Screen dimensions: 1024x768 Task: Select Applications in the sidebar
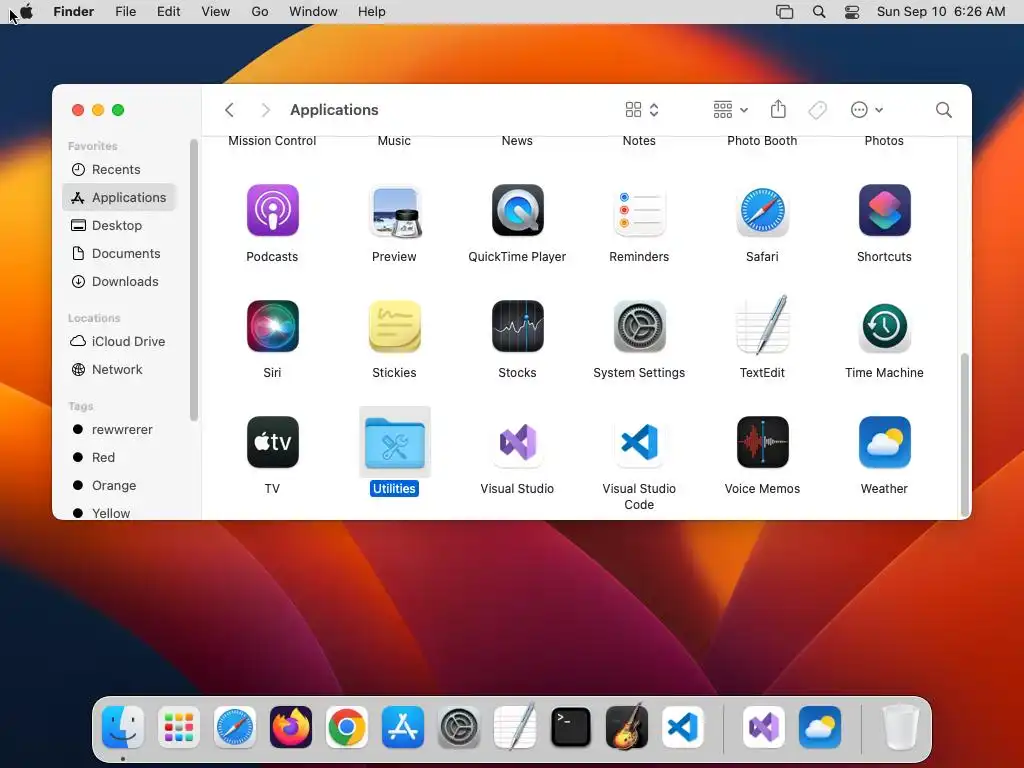click(x=120, y=197)
